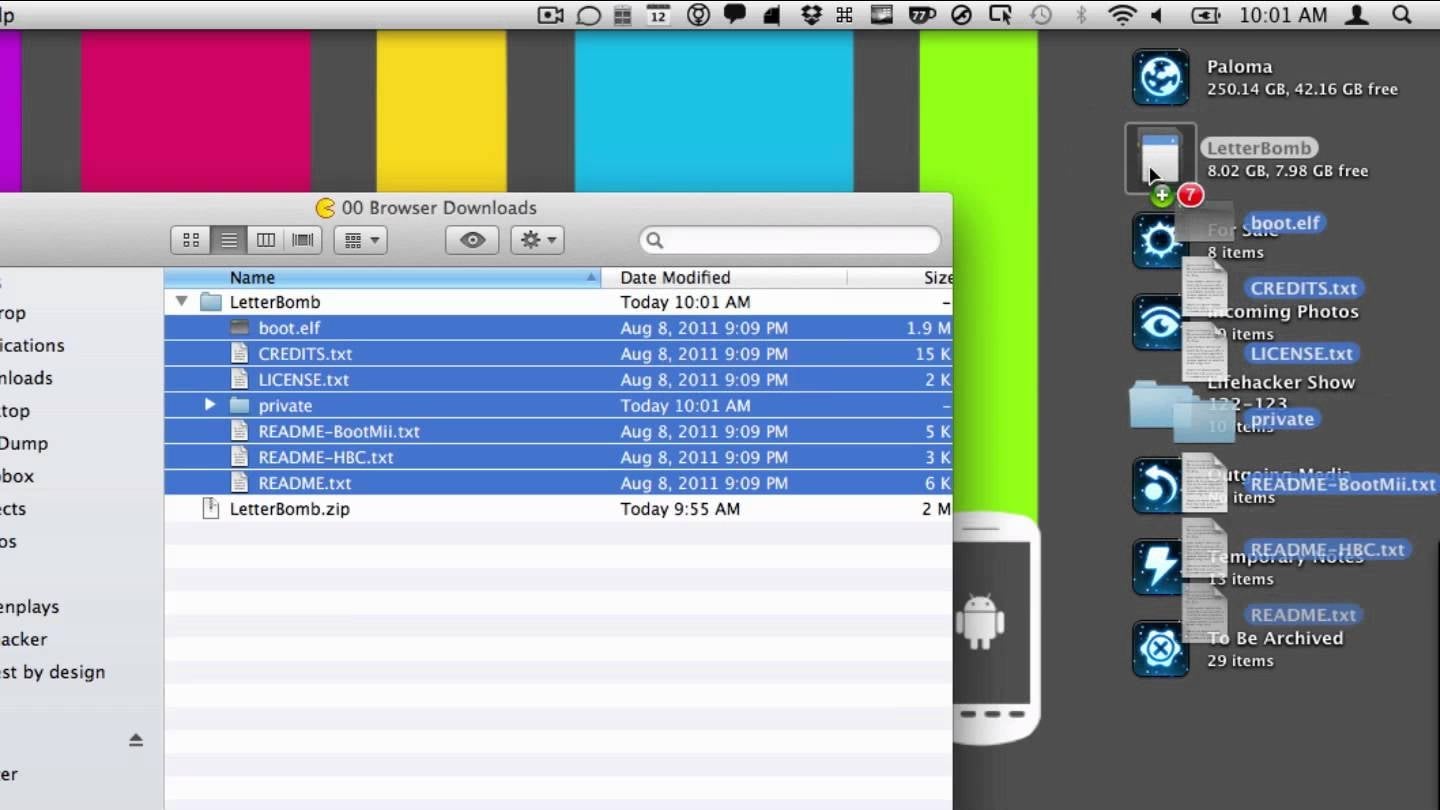Expand the private folder disclosure triangle
The height and width of the screenshot is (810, 1440).
pyautogui.click(x=210, y=405)
